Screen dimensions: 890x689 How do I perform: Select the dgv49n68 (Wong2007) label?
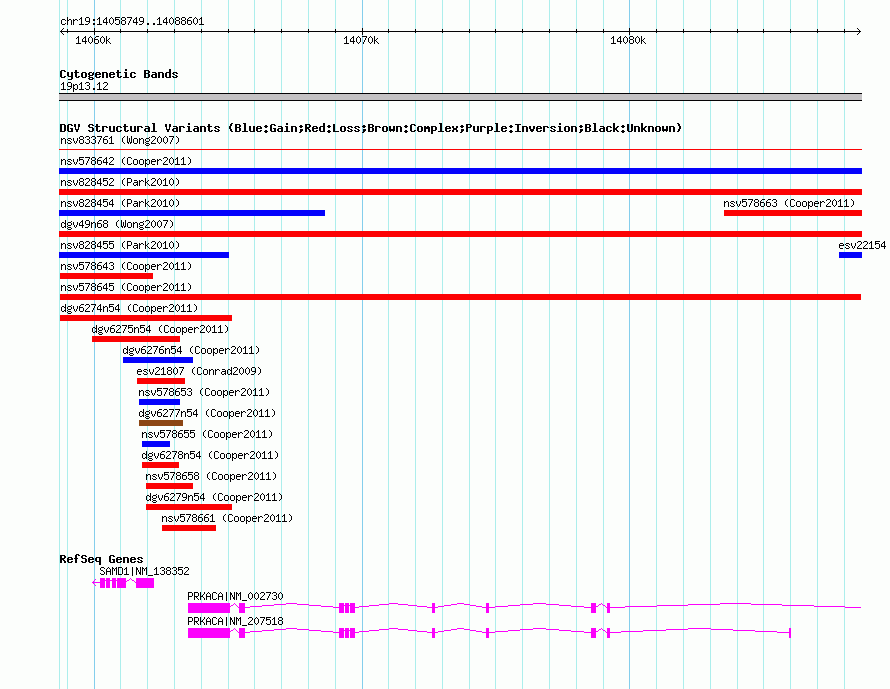coord(117,224)
